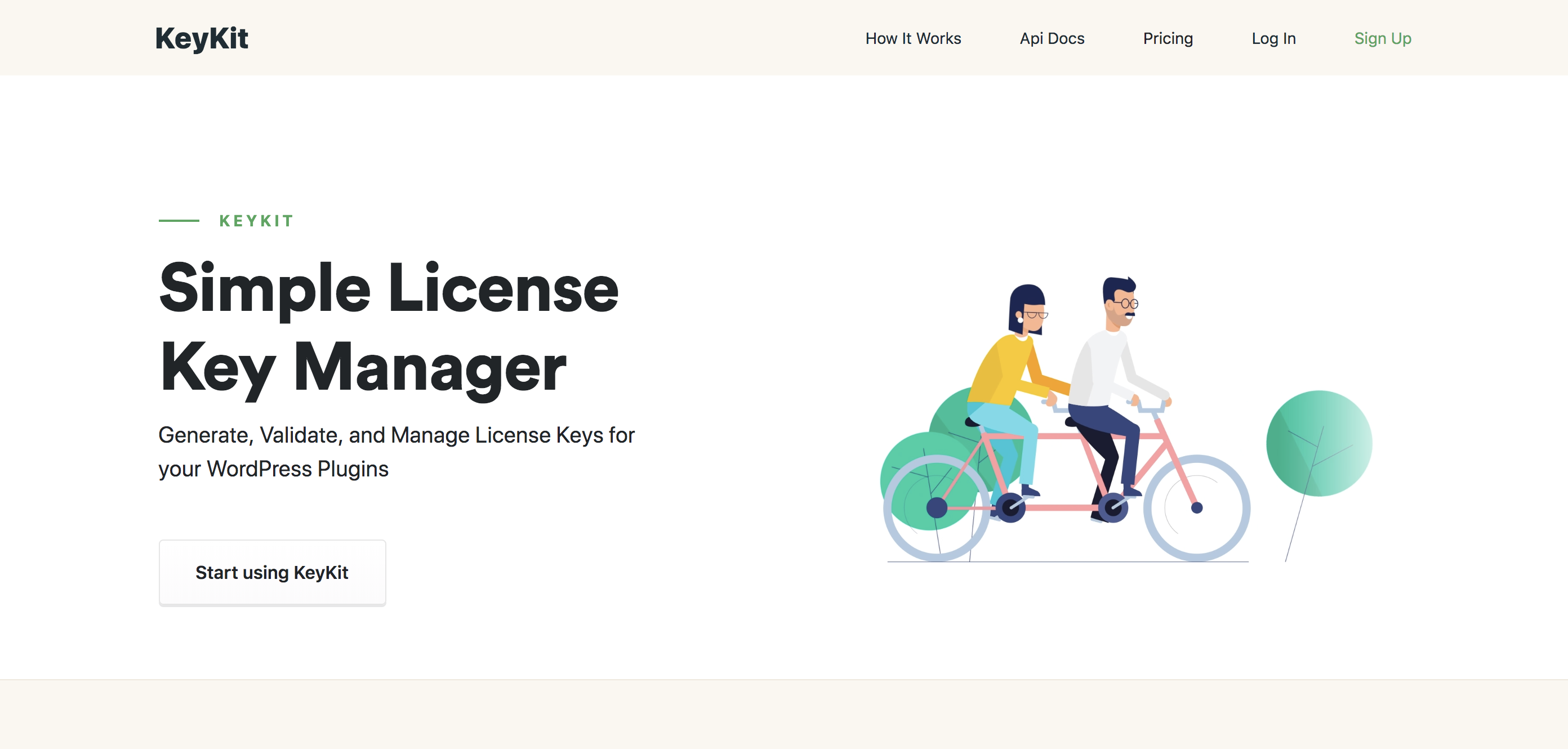
Task: Click the Generate, Validate, and Manage subtitle text
Action: [397, 452]
